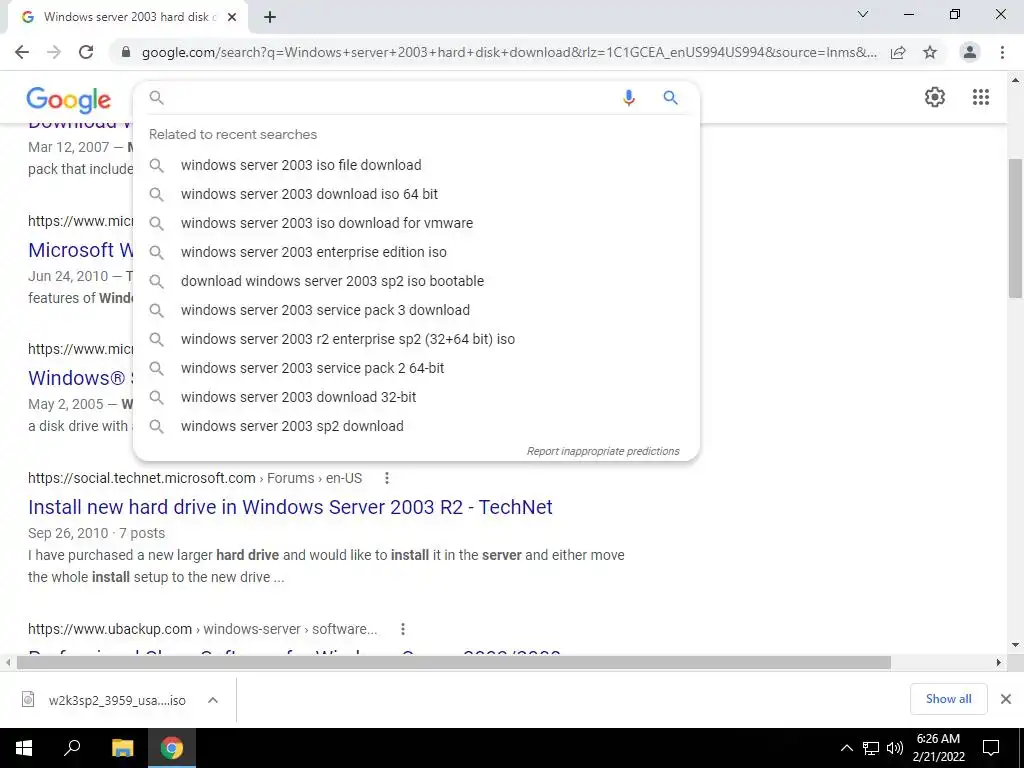Open the clock showing 6:26 AM

coord(938,748)
